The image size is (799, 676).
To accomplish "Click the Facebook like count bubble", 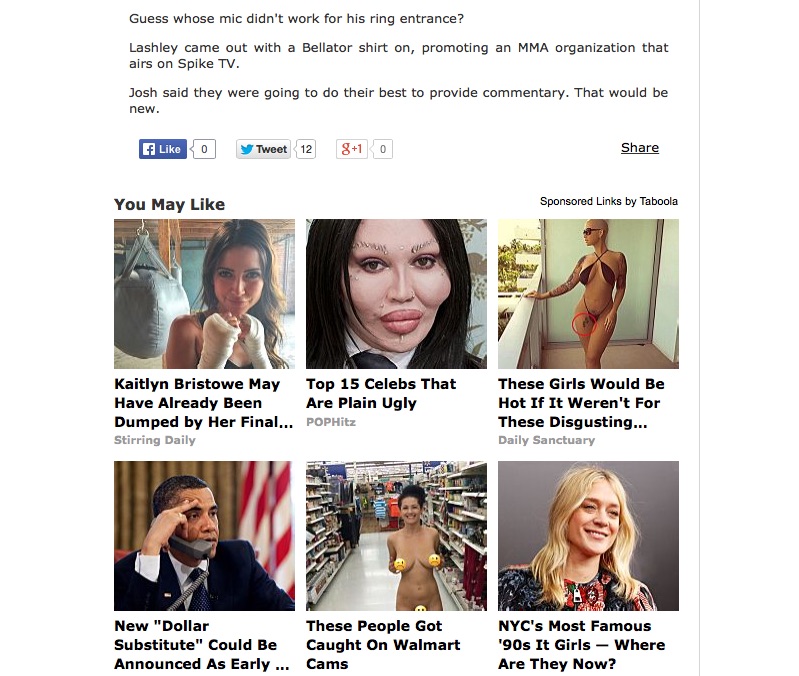I will (x=204, y=149).
